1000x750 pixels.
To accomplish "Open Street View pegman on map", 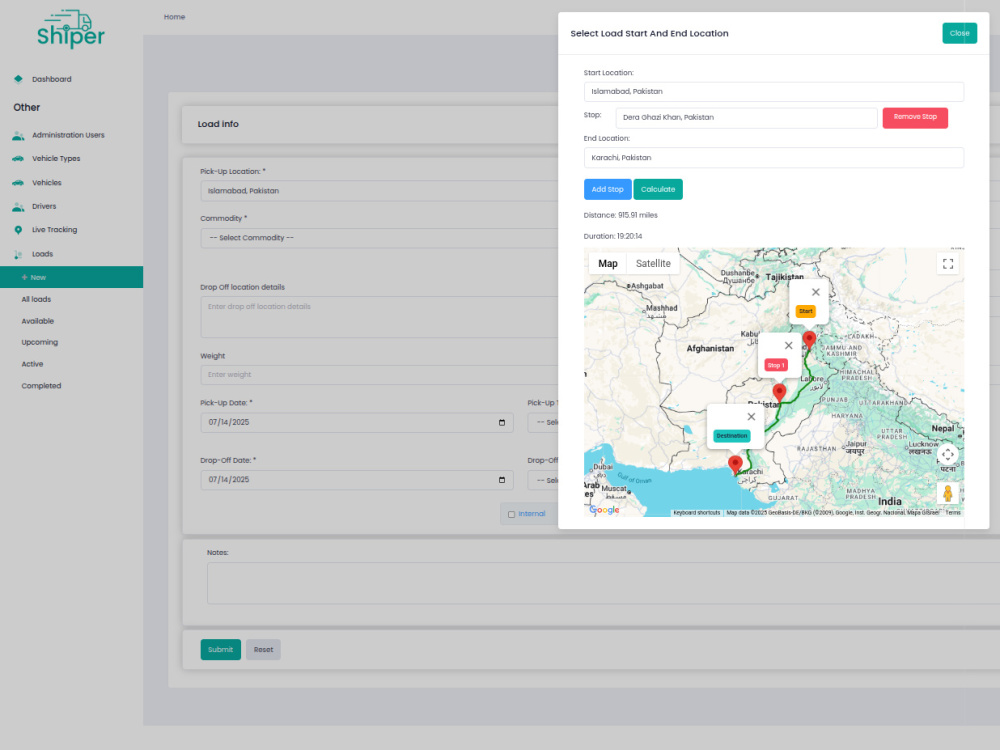I will pyautogui.click(x=948, y=493).
